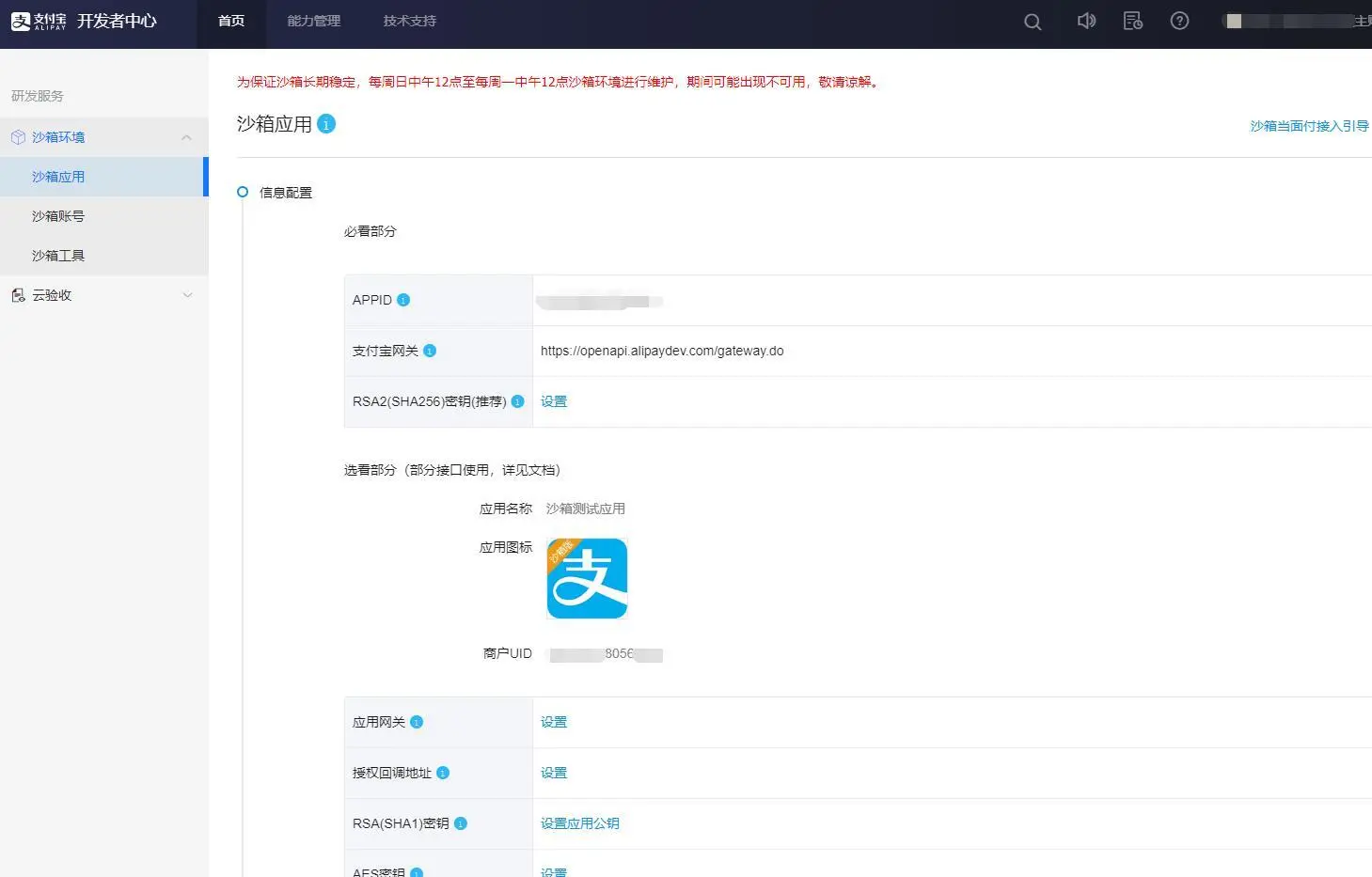Click the app name text 沙箱测试应用

click(x=586, y=509)
